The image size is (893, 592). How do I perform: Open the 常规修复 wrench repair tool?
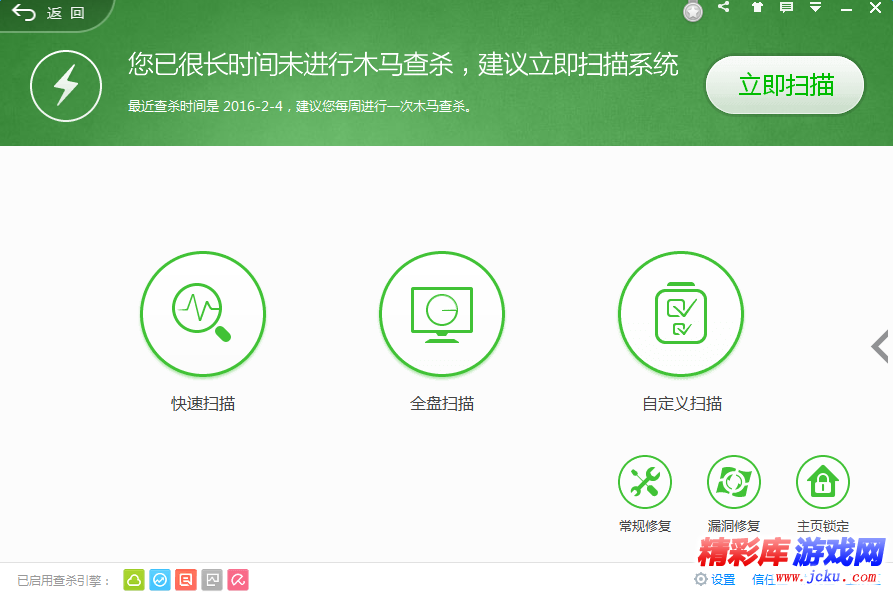(644, 483)
